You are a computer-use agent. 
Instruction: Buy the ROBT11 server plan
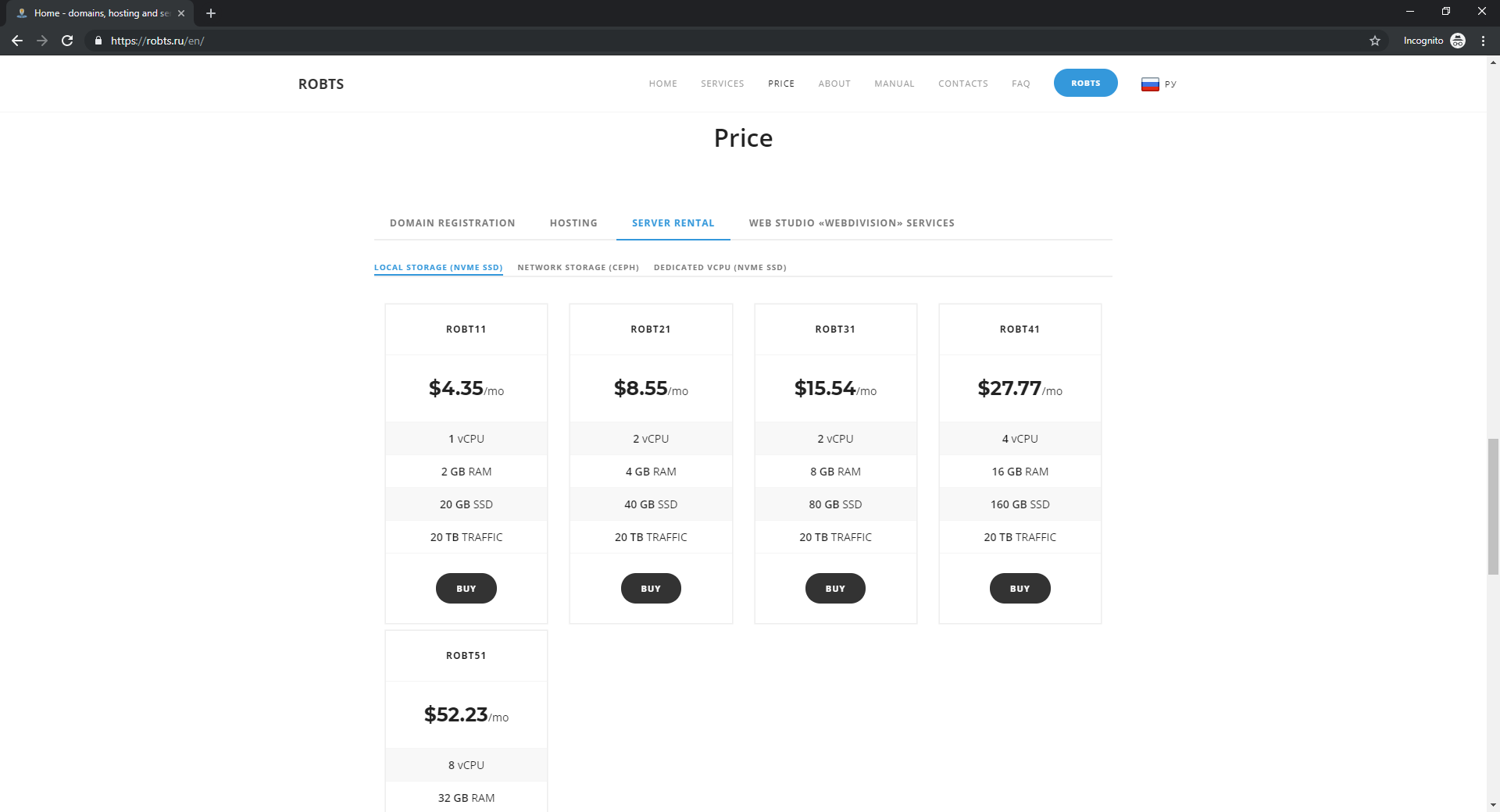pos(466,589)
